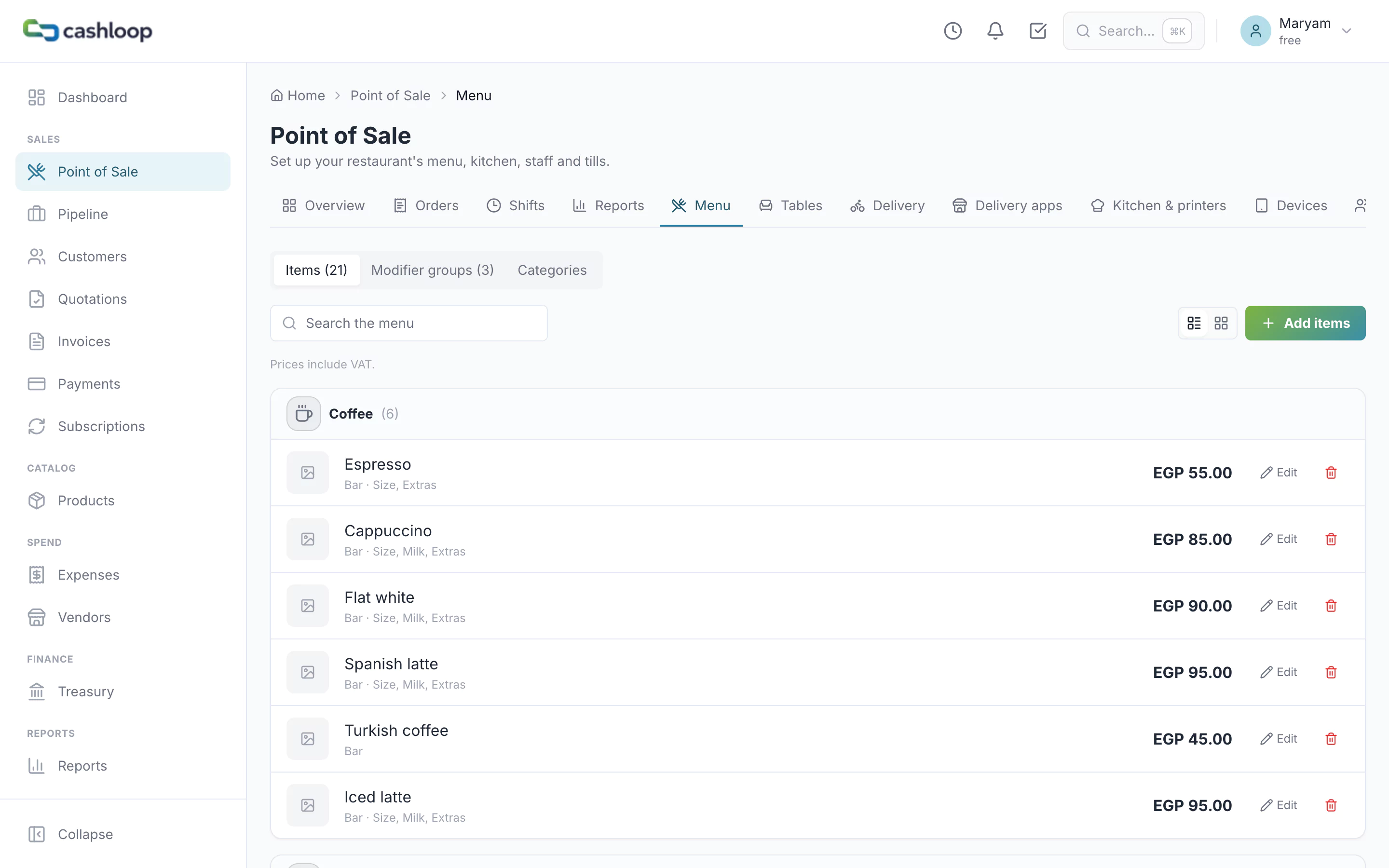Image resolution: width=1389 pixels, height=868 pixels.
Task: Edit the Flat white item
Action: 1278,606
